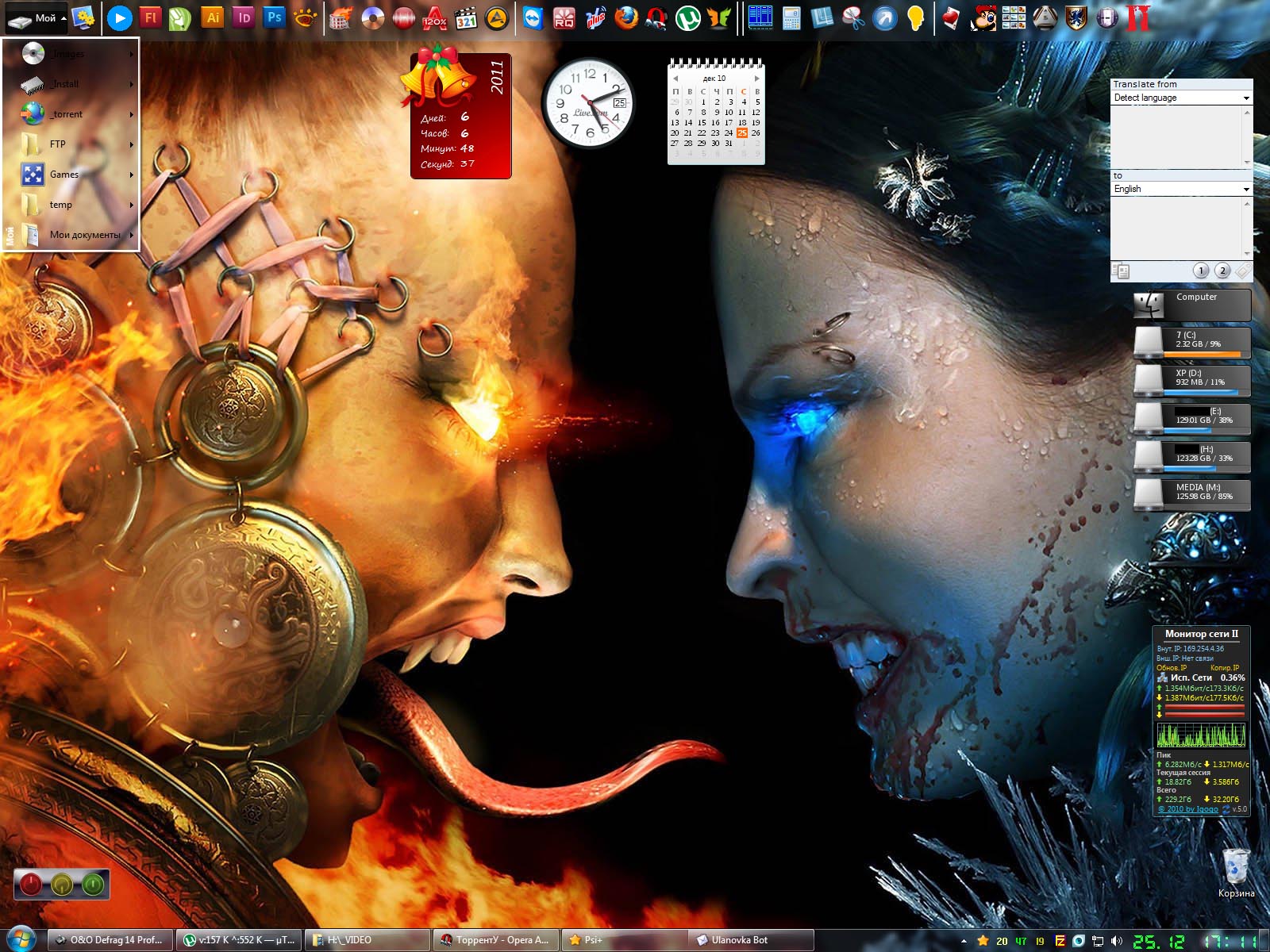Expand the _Images submenu arrow
The image size is (1270, 952).
131,54
